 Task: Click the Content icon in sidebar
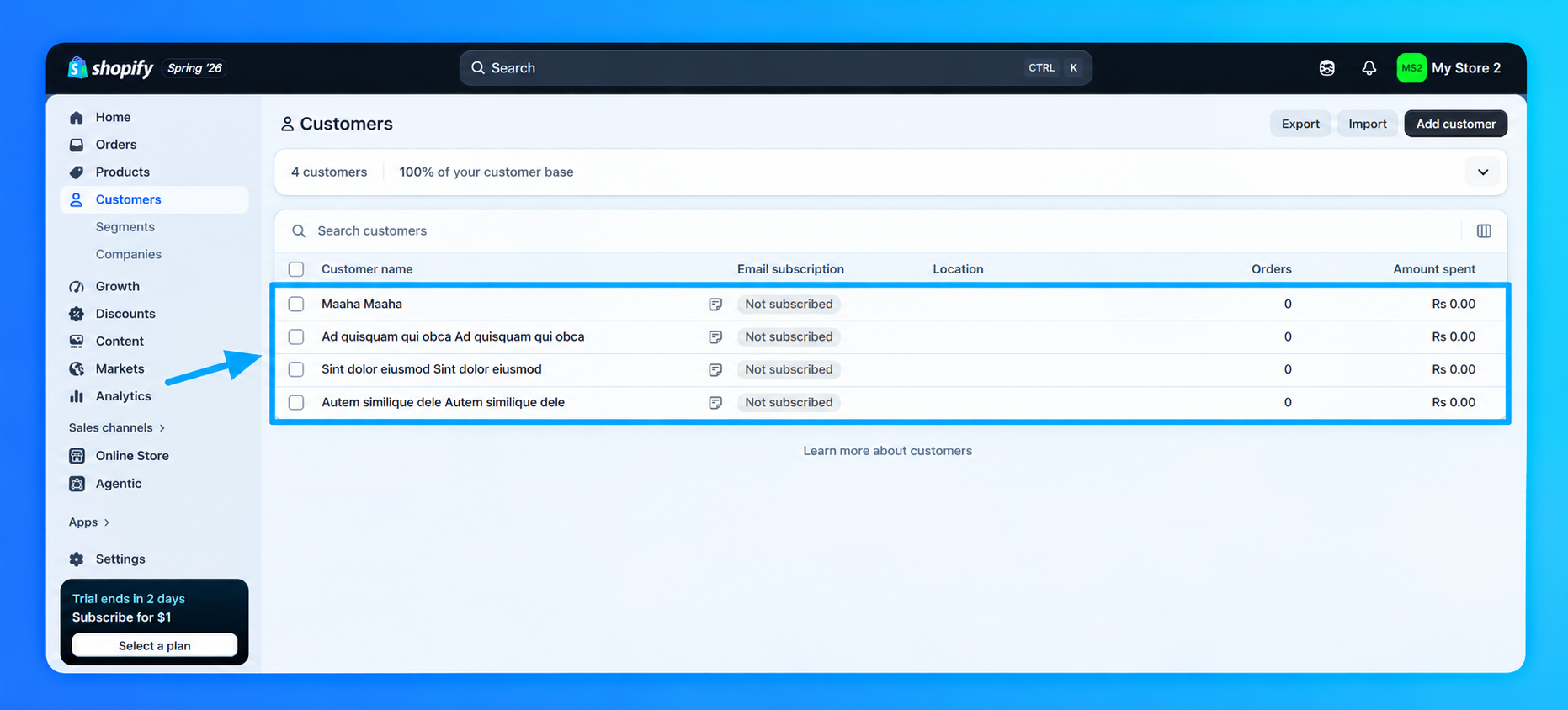pos(77,341)
